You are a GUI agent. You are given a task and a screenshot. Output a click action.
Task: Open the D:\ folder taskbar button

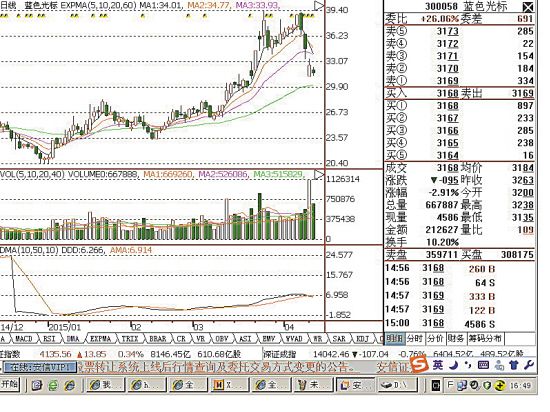[x=398, y=385]
